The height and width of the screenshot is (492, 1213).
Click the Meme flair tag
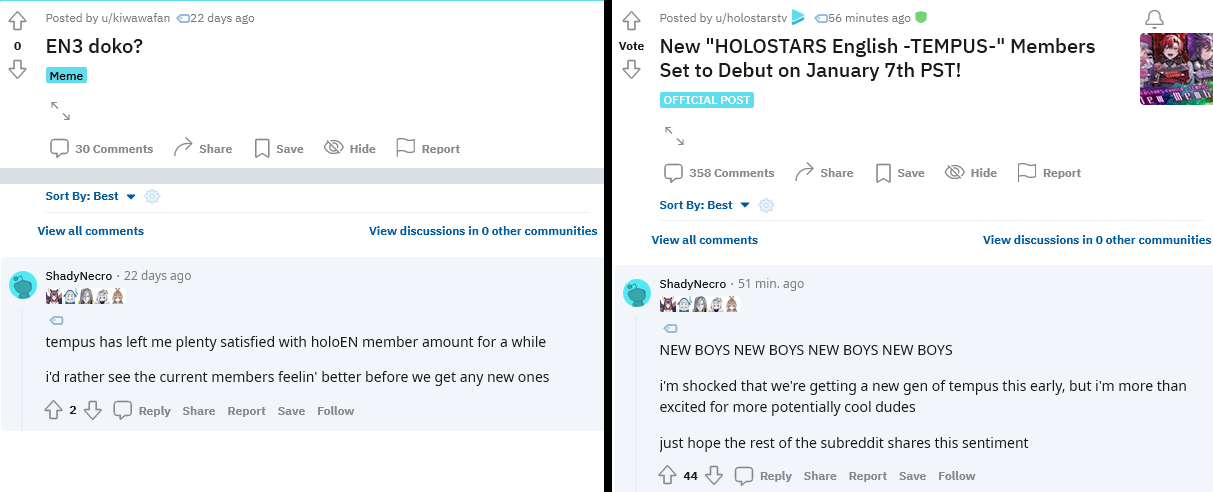(x=66, y=76)
